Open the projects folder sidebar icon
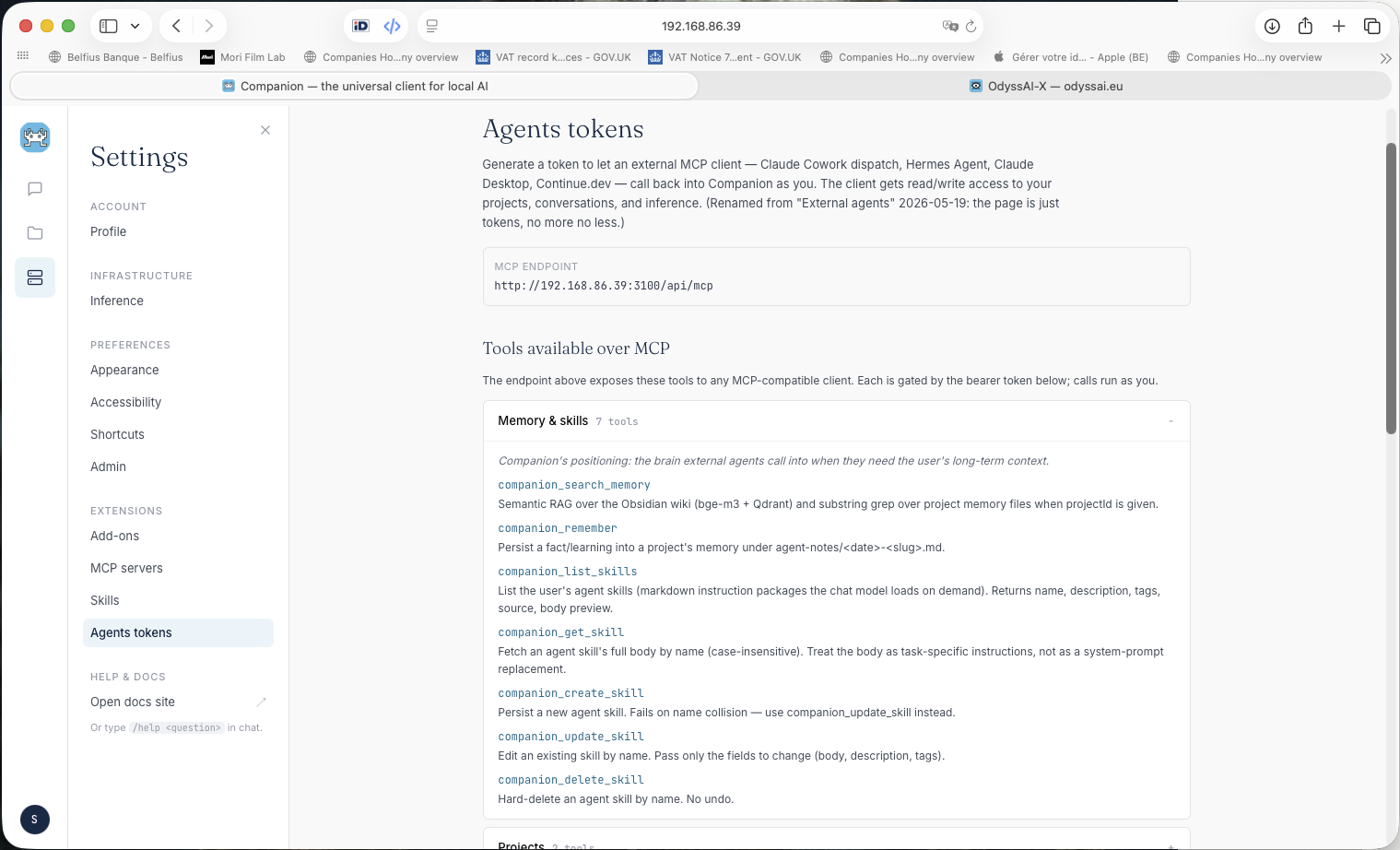 [35, 233]
